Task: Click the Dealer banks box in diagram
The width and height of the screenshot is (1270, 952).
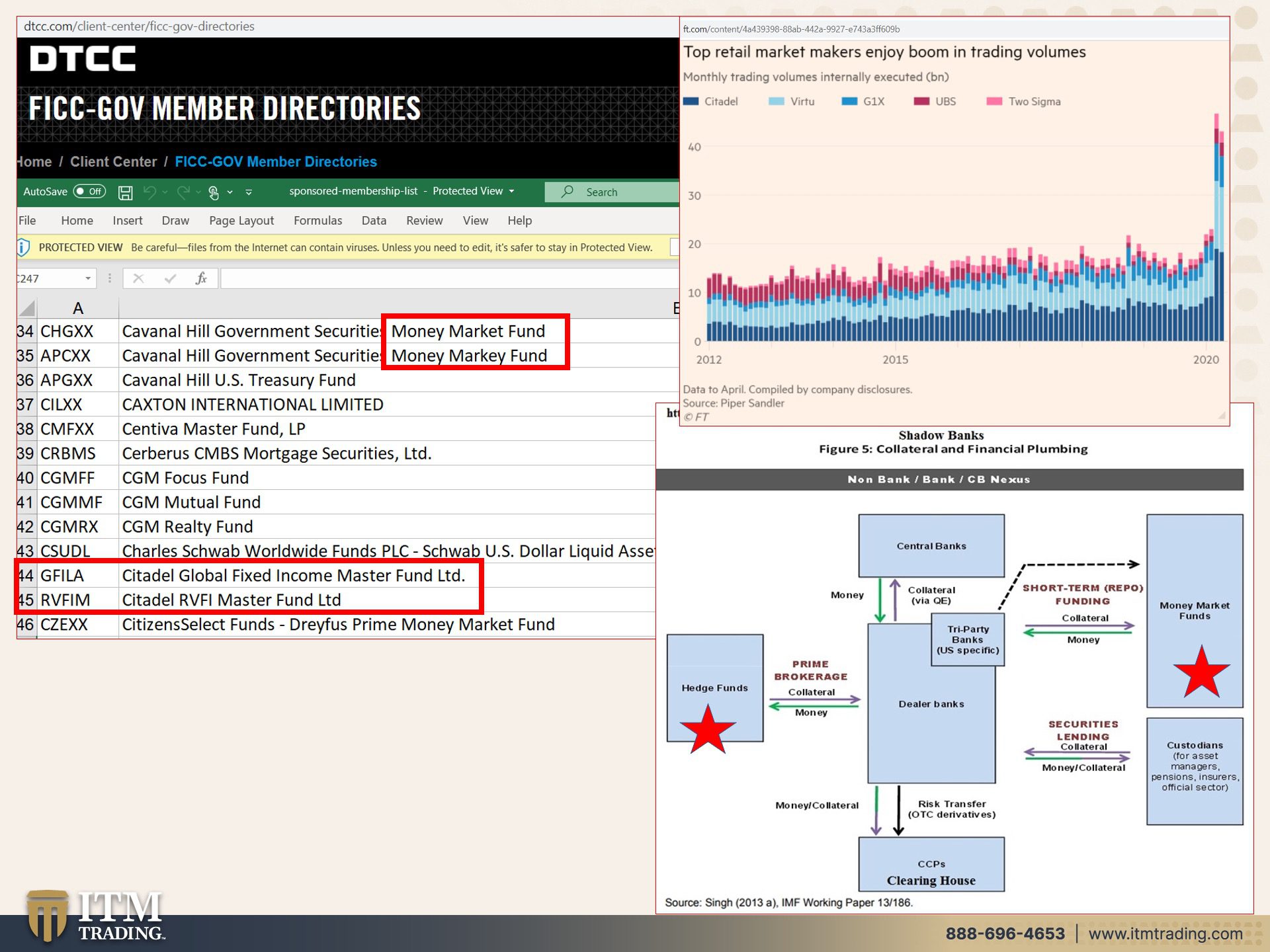Action: [x=931, y=704]
